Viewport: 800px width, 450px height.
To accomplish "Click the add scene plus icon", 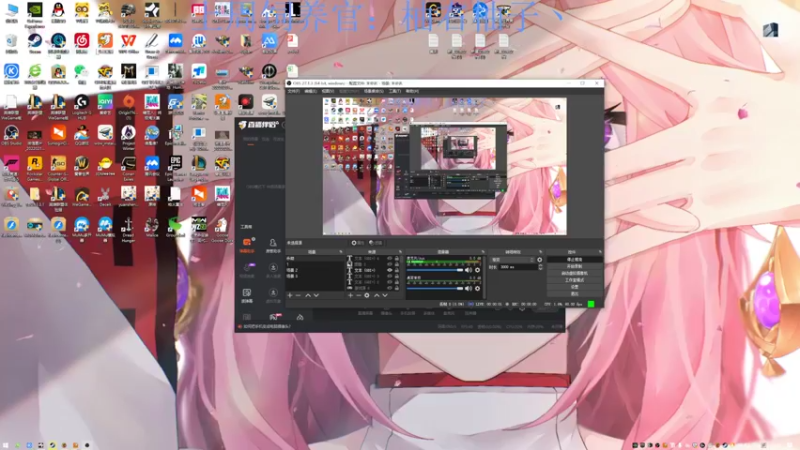I will point(290,295).
